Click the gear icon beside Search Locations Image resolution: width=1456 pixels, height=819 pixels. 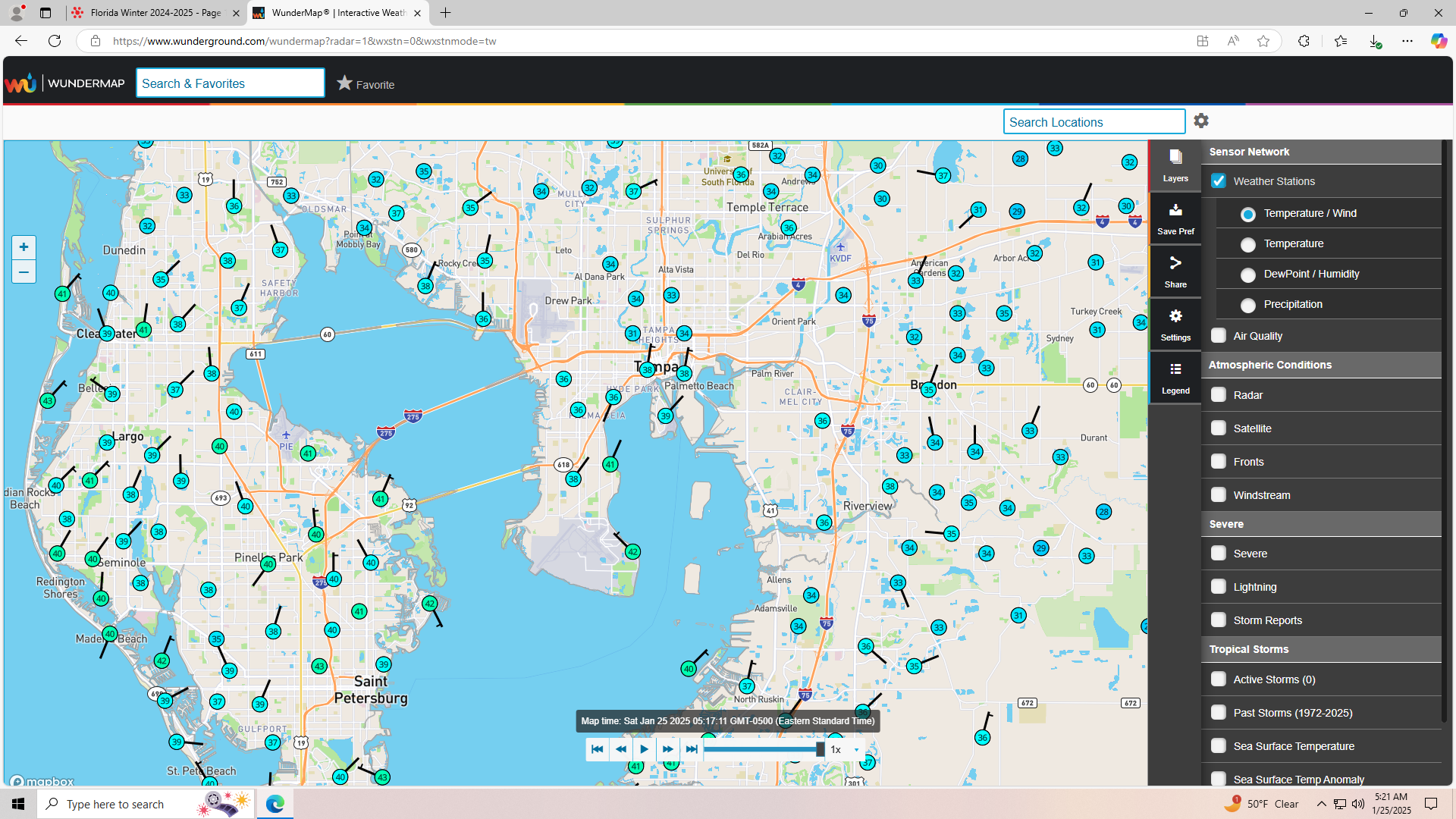[1201, 121]
